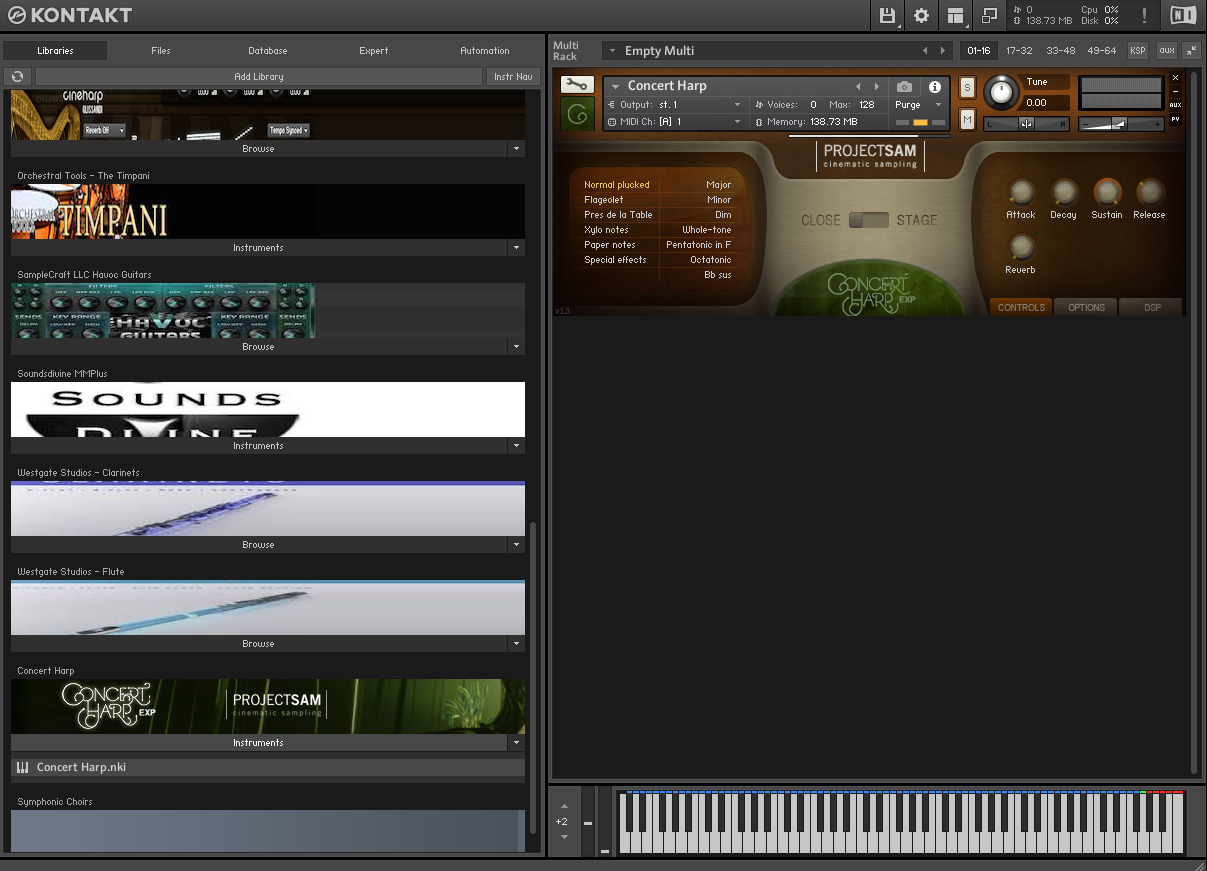The image size is (1207, 871).
Task: Click Instruments button under Timpani library
Action: [x=259, y=248]
